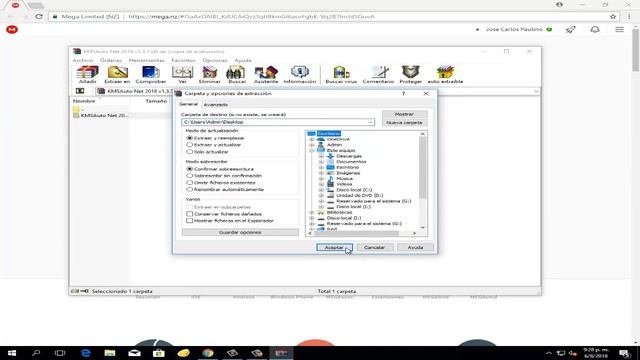640x360 pixels.
Task: Reload the browser page
Action: (x=39, y=17)
